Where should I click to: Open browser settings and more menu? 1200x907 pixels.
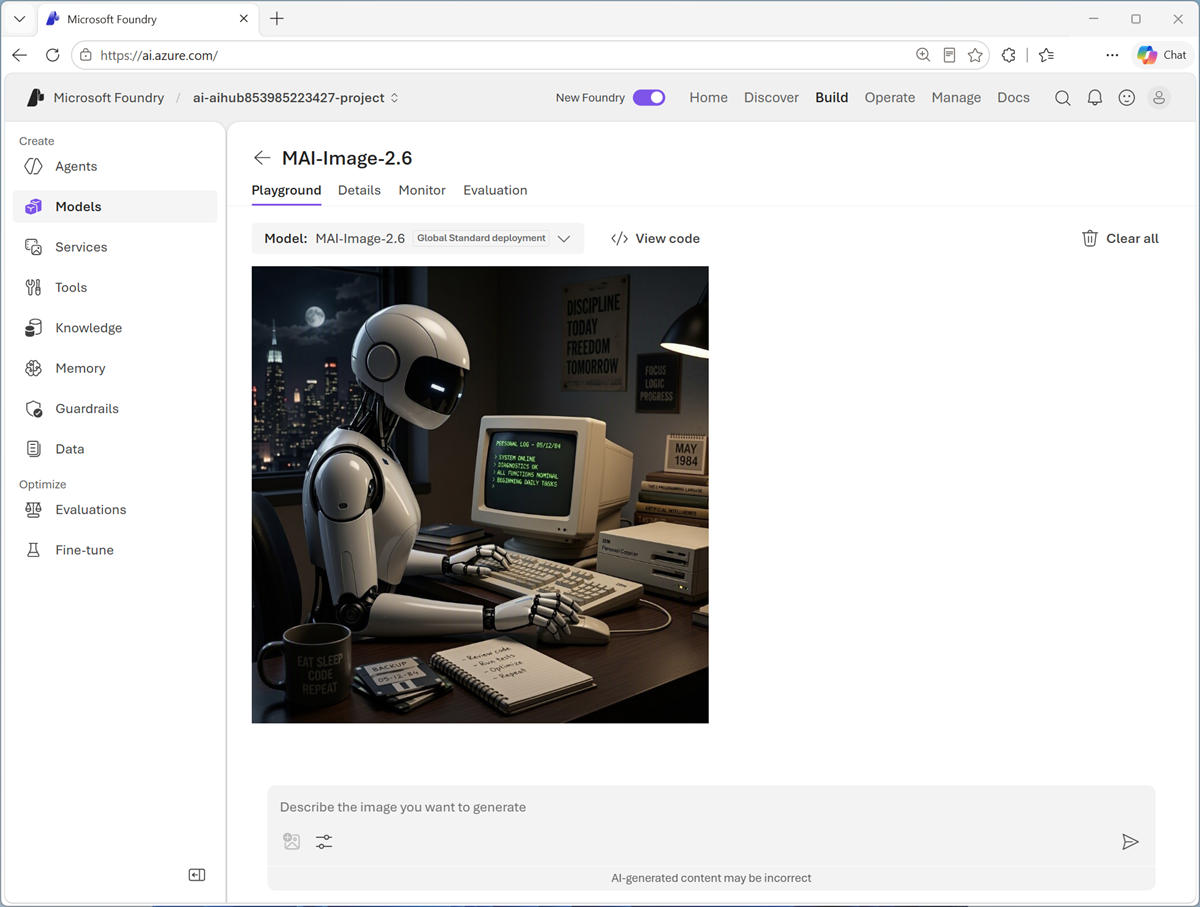click(1112, 55)
